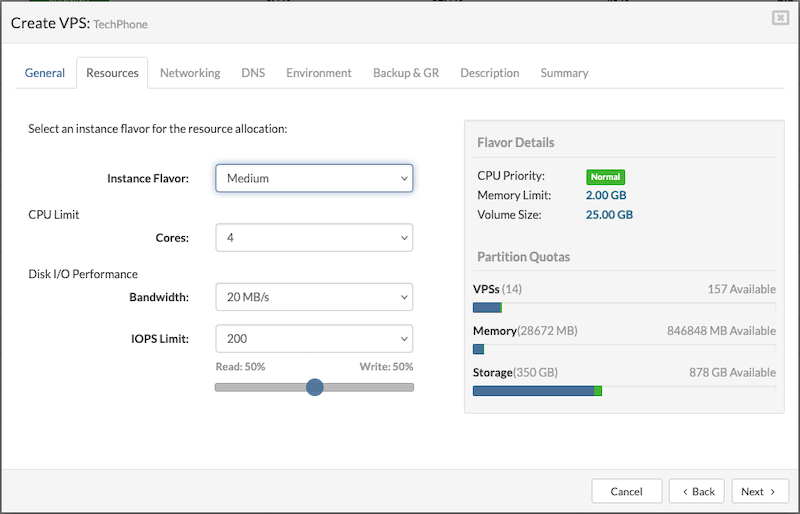The image size is (800, 514).
Task: Click the Storage quota progress bar
Action: pyautogui.click(x=623, y=391)
